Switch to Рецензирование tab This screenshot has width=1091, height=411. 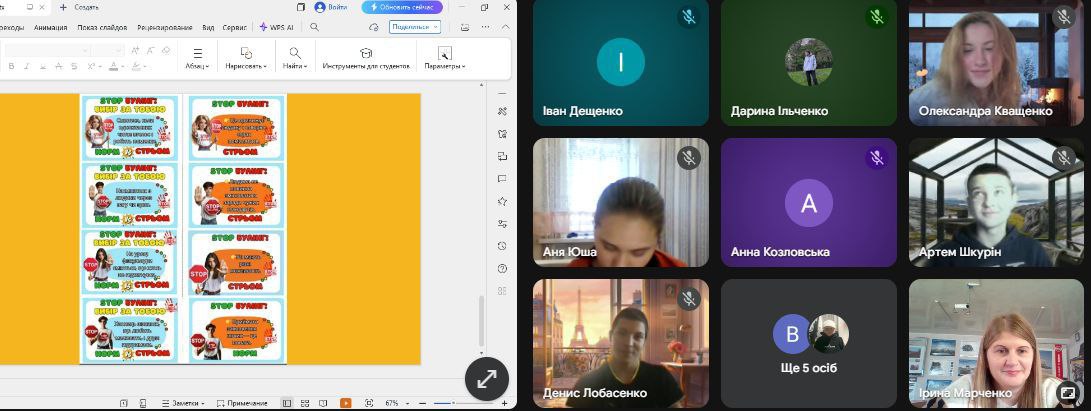(x=165, y=27)
